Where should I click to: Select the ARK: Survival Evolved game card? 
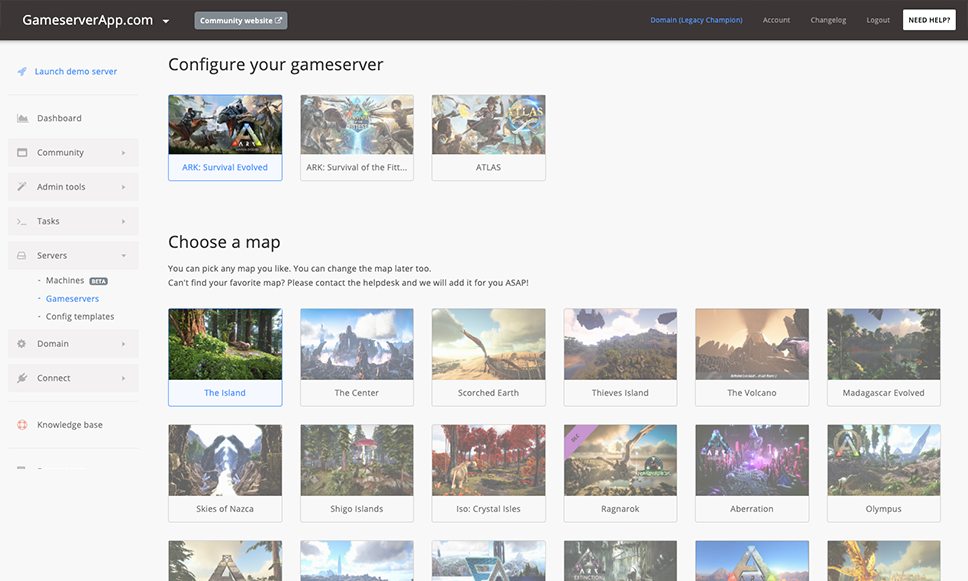(x=225, y=138)
